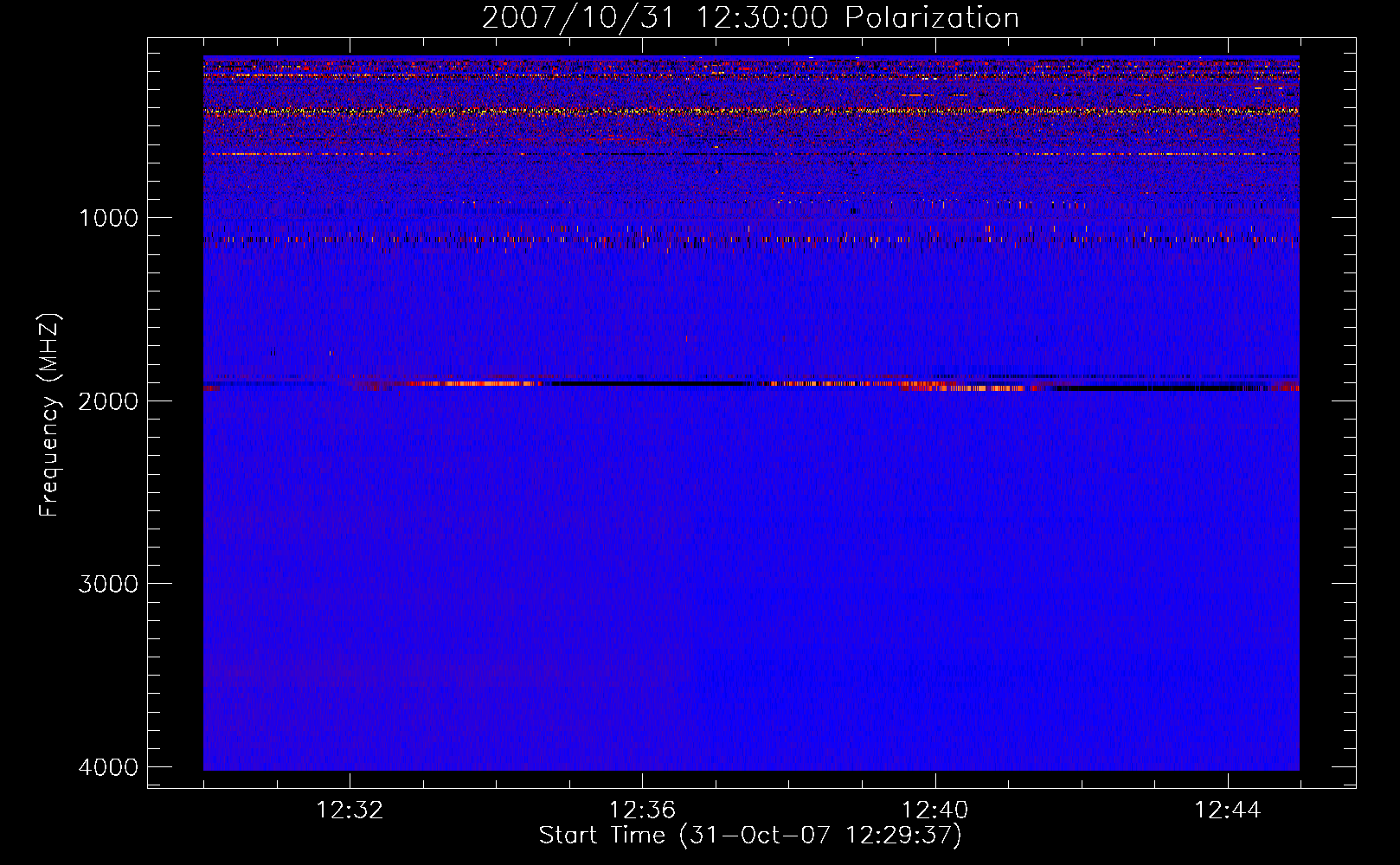Click the 'Frequency (MHZ)' axis title
The width and height of the screenshot is (1400, 865).
[x=49, y=414]
